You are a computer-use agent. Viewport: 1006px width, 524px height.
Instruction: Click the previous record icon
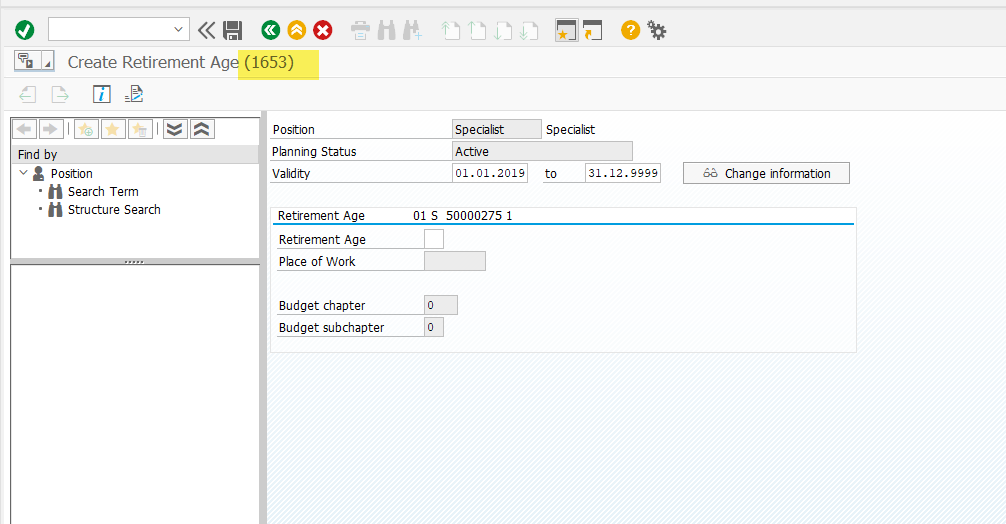[x=27, y=95]
